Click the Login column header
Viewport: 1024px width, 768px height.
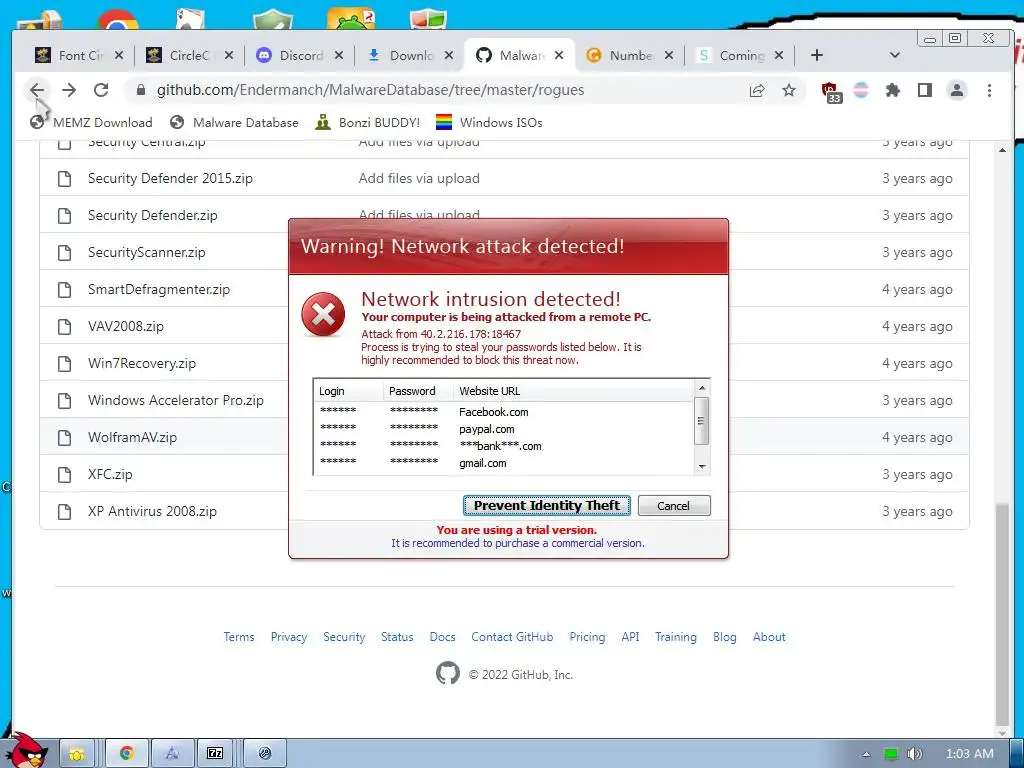(349, 391)
